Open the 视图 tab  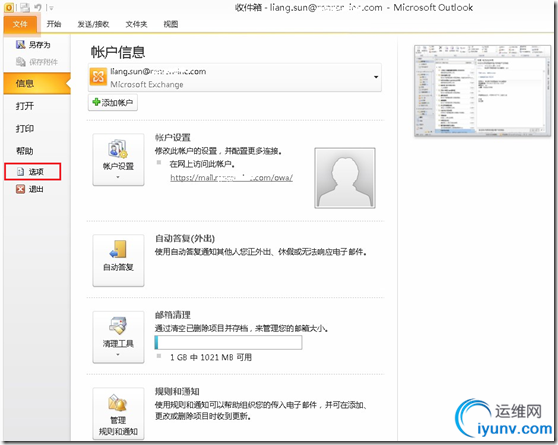point(170,24)
